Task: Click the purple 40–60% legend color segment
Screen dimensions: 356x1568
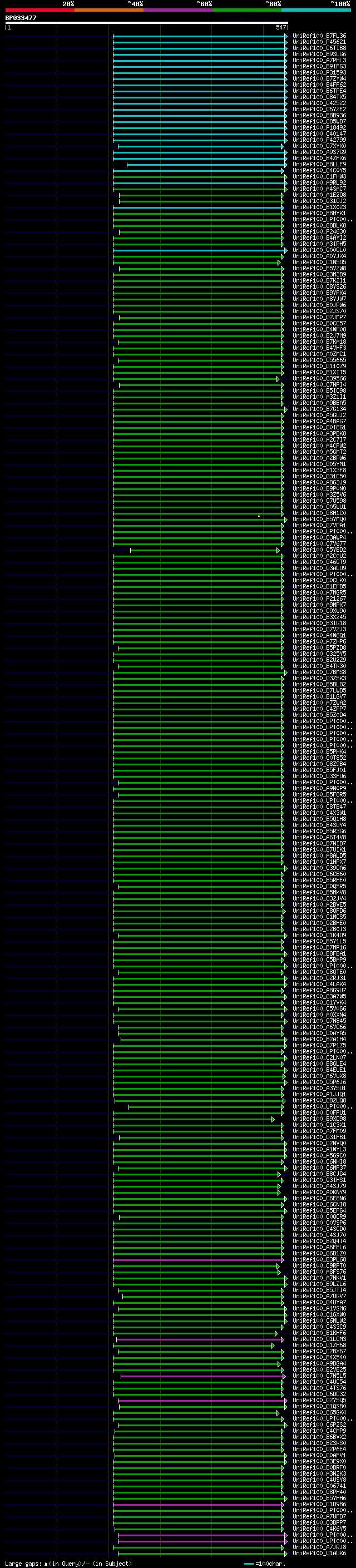Action: click(x=179, y=10)
